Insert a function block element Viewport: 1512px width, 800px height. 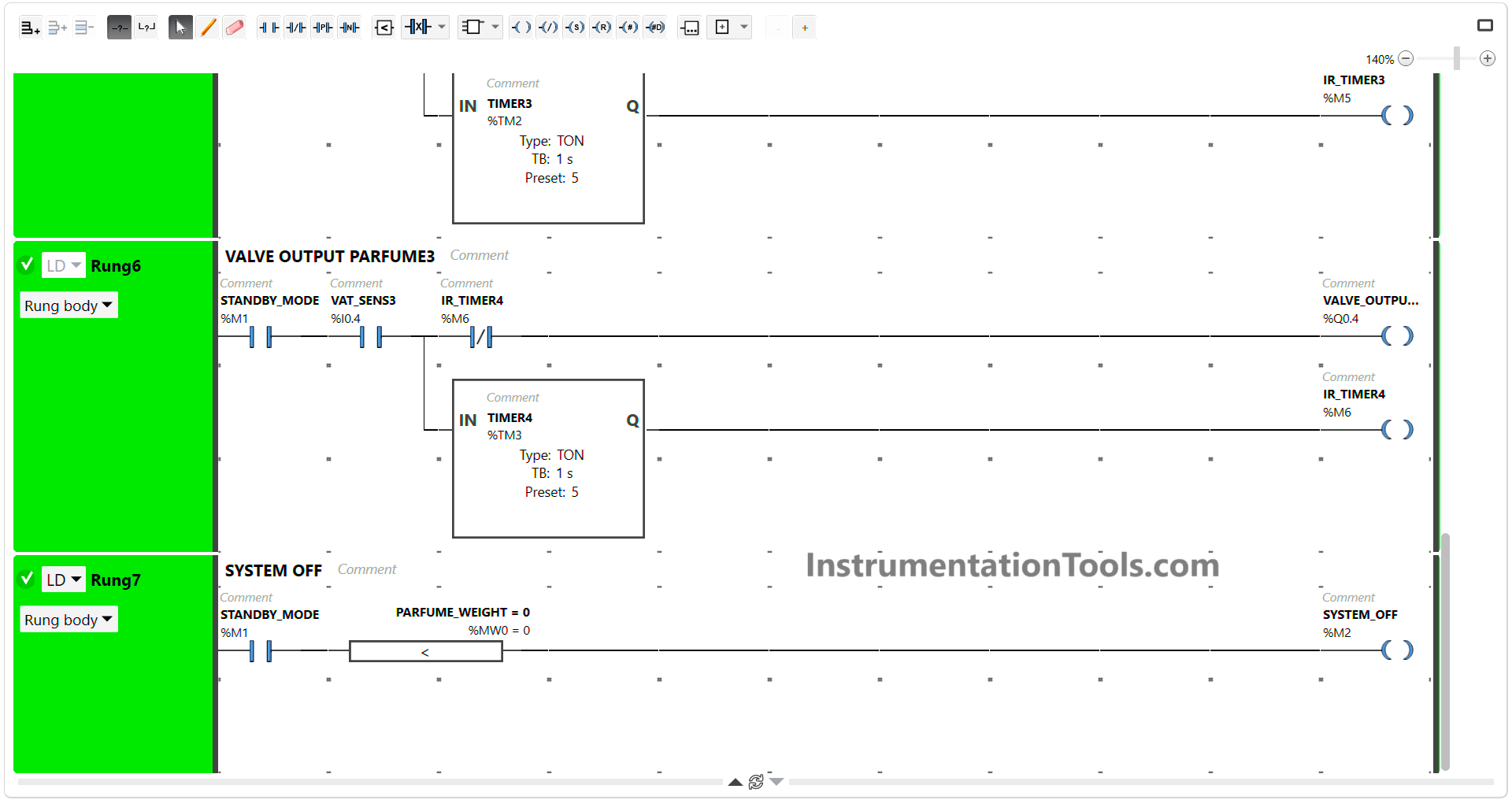pyautogui.click(x=472, y=28)
